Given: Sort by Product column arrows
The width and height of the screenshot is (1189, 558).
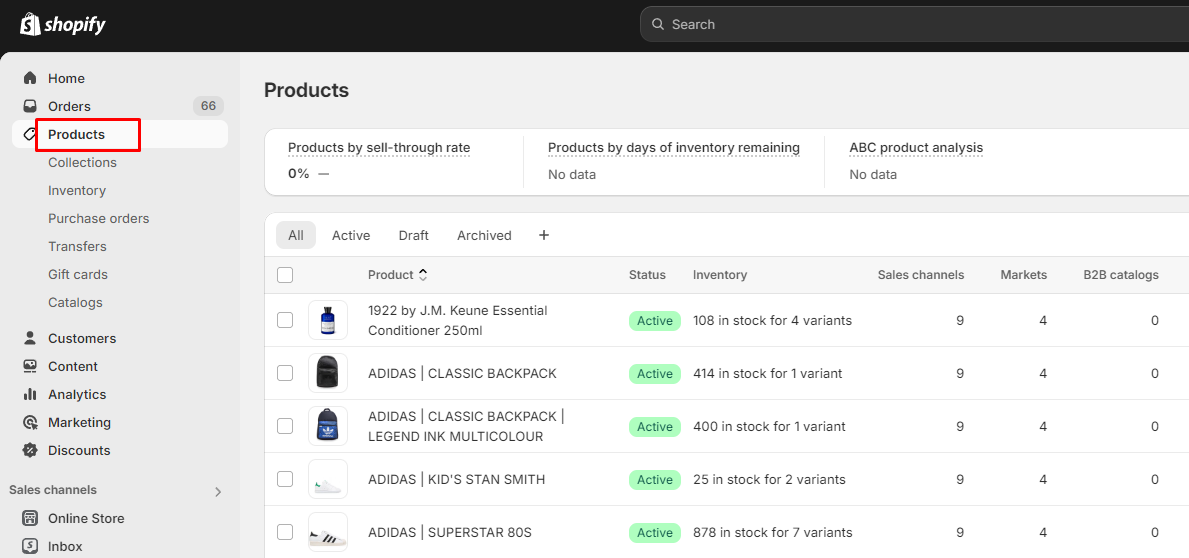Looking at the screenshot, I should tap(423, 274).
